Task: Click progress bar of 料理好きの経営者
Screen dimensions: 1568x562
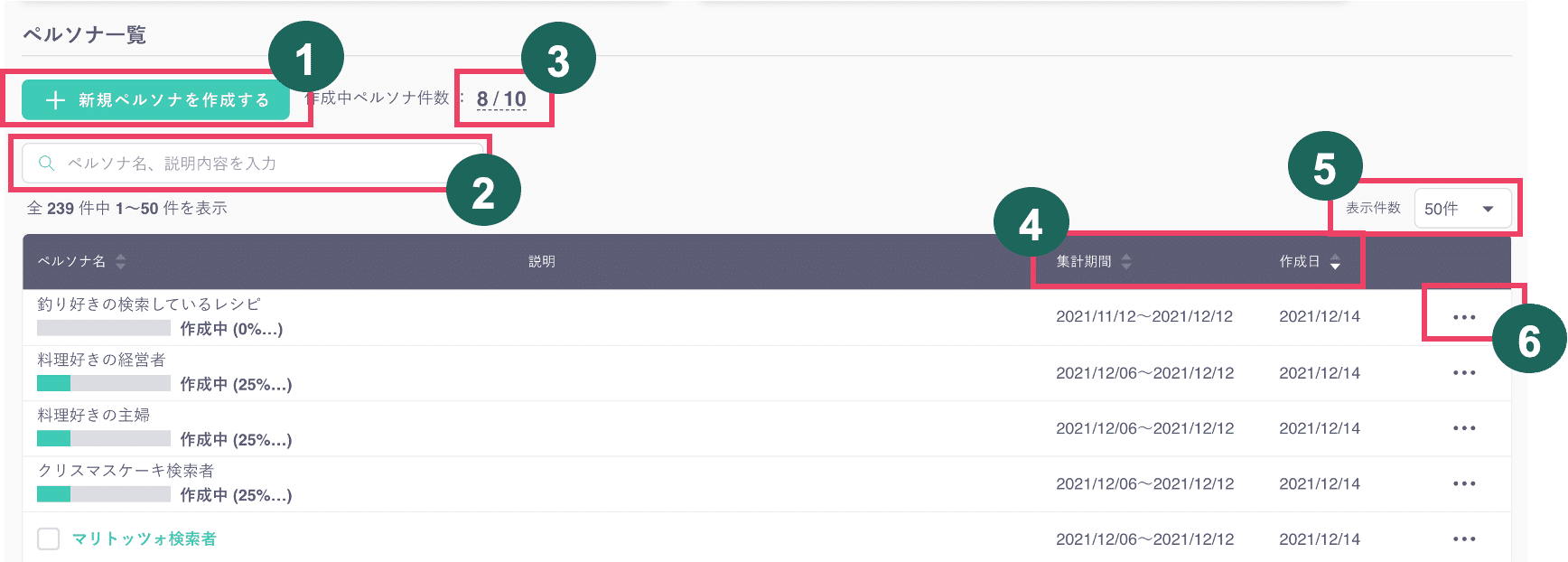Action: coord(104,383)
